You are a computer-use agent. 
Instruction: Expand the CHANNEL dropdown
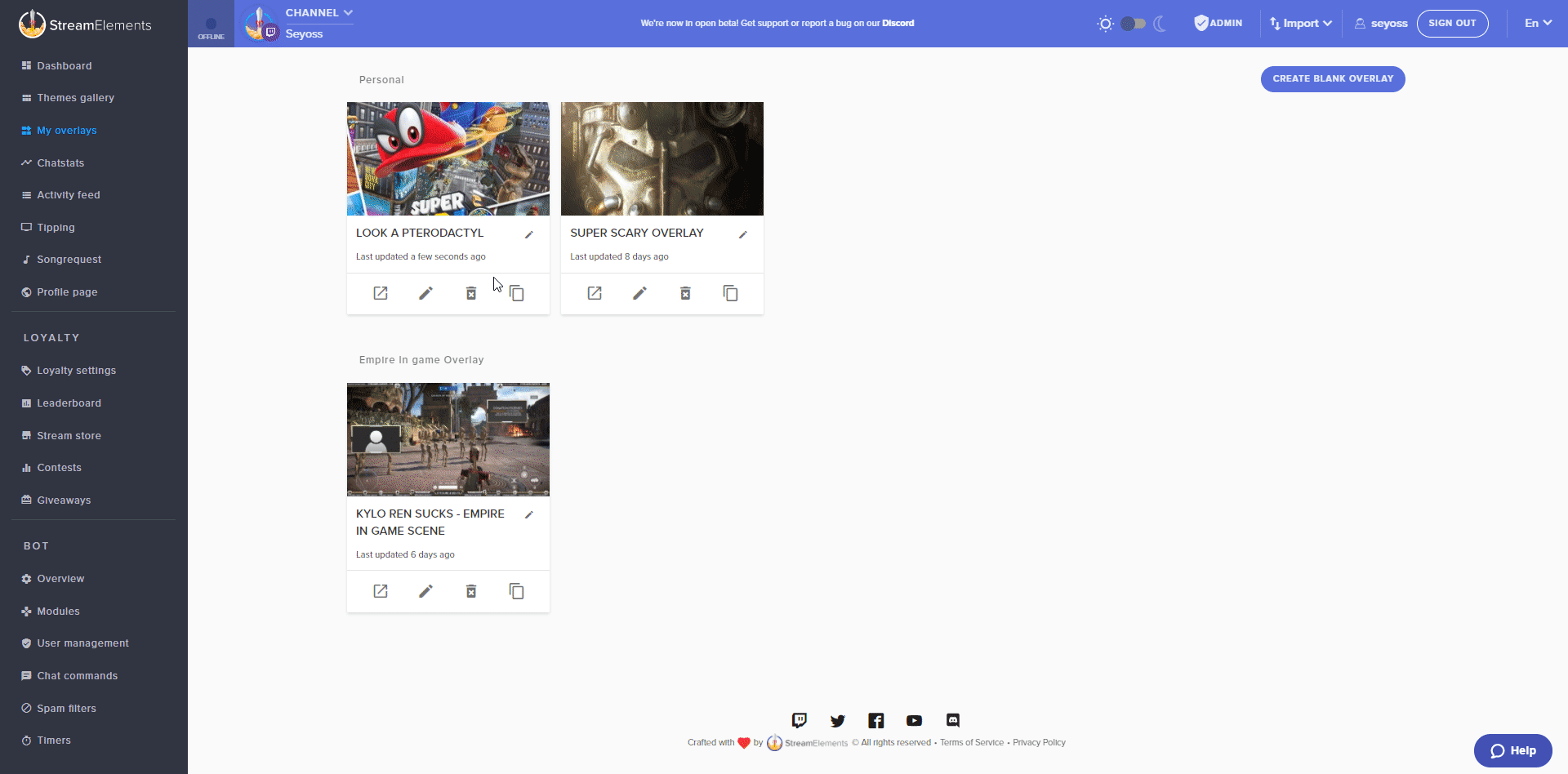coord(319,13)
